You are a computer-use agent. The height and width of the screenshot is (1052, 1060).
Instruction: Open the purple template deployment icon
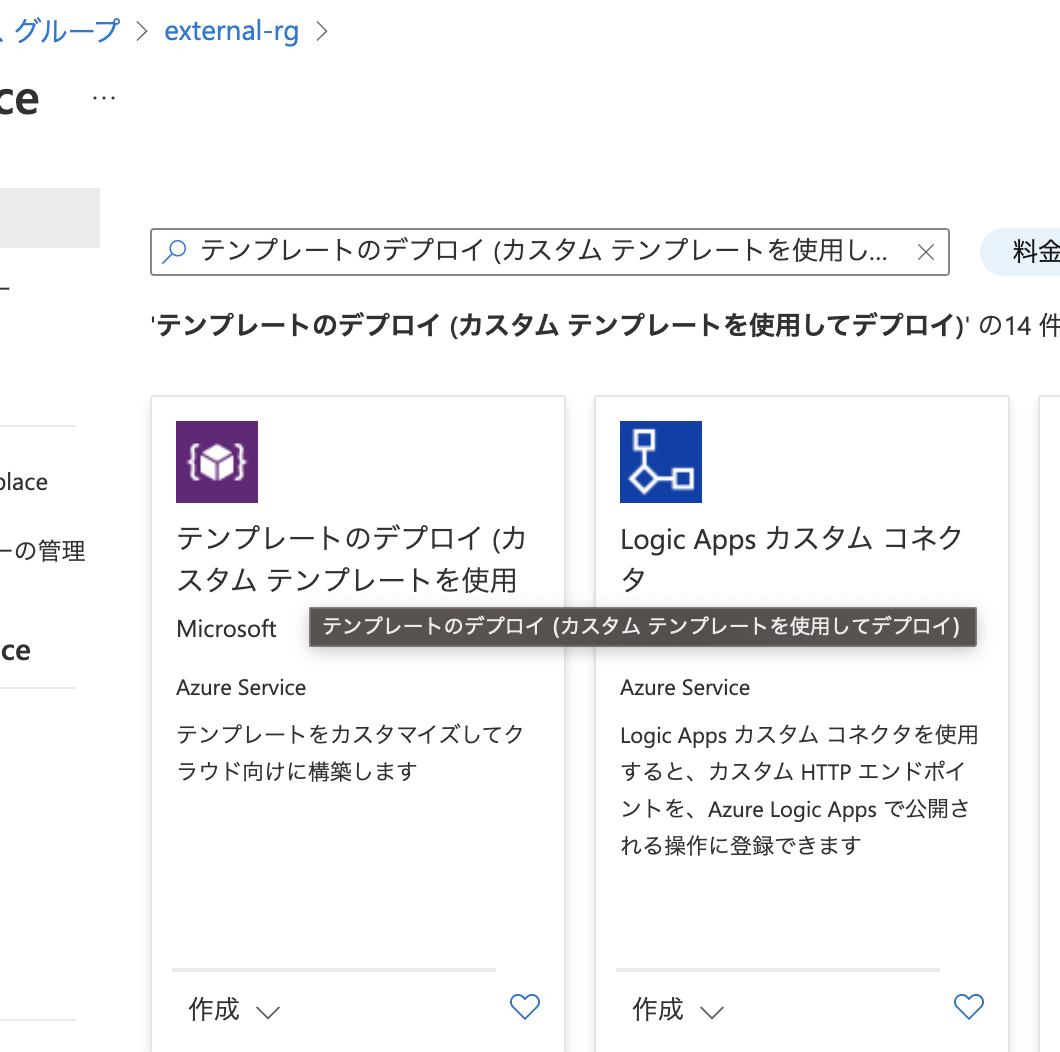tap(216, 462)
